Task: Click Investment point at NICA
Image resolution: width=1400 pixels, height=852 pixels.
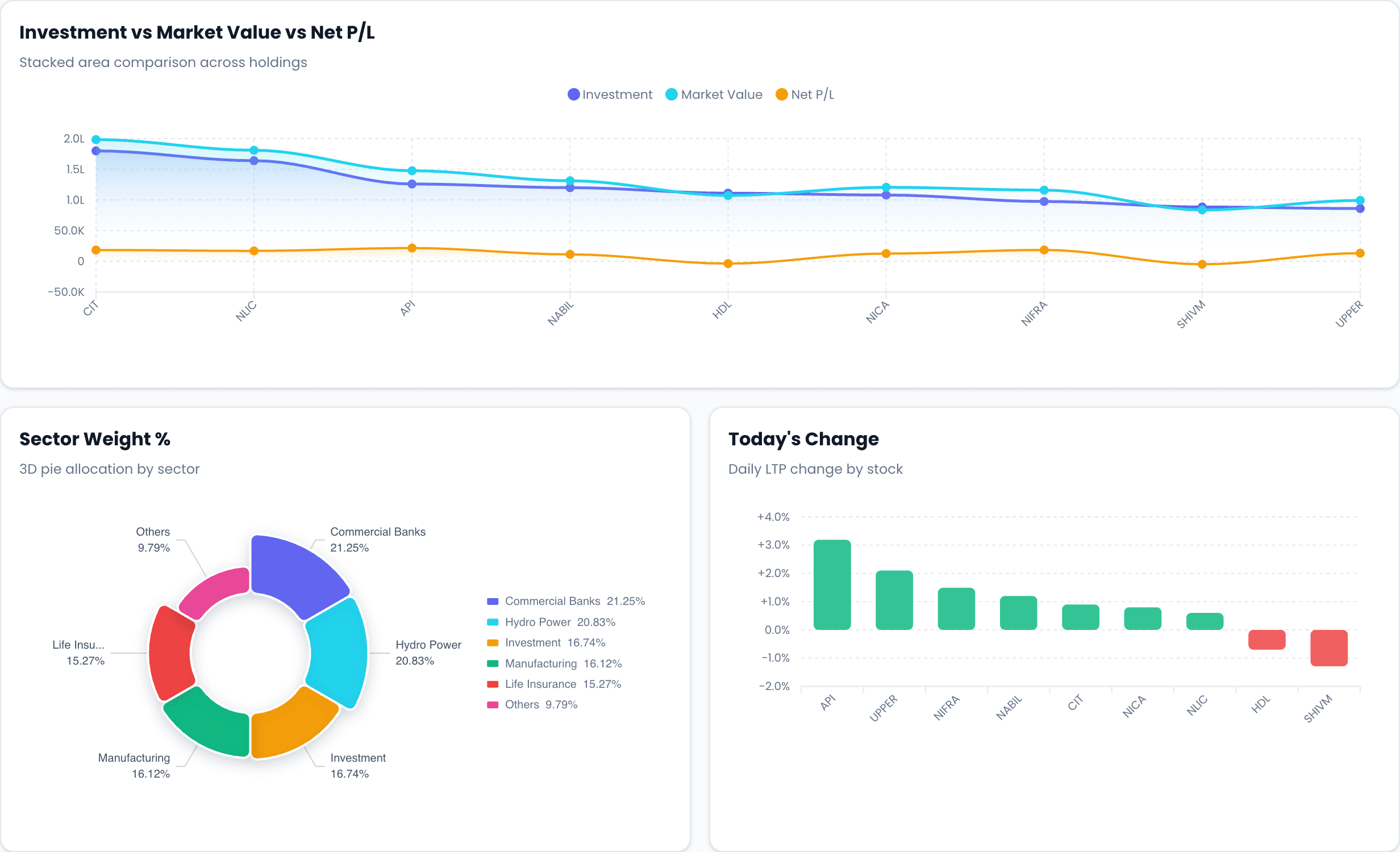Action: [x=886, y=195]
